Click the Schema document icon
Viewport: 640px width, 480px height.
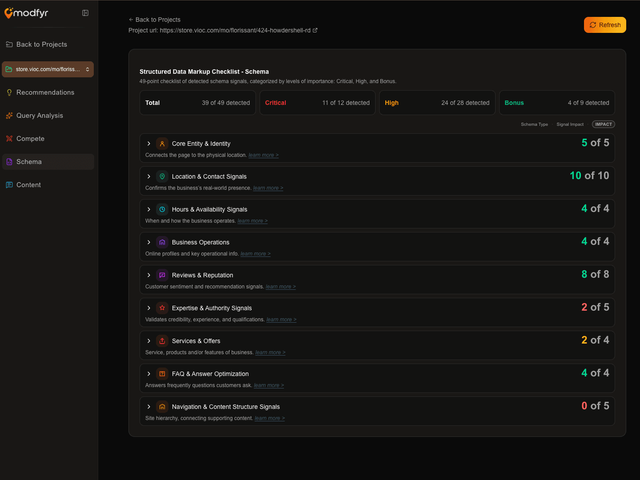click(x=9, y=162)
